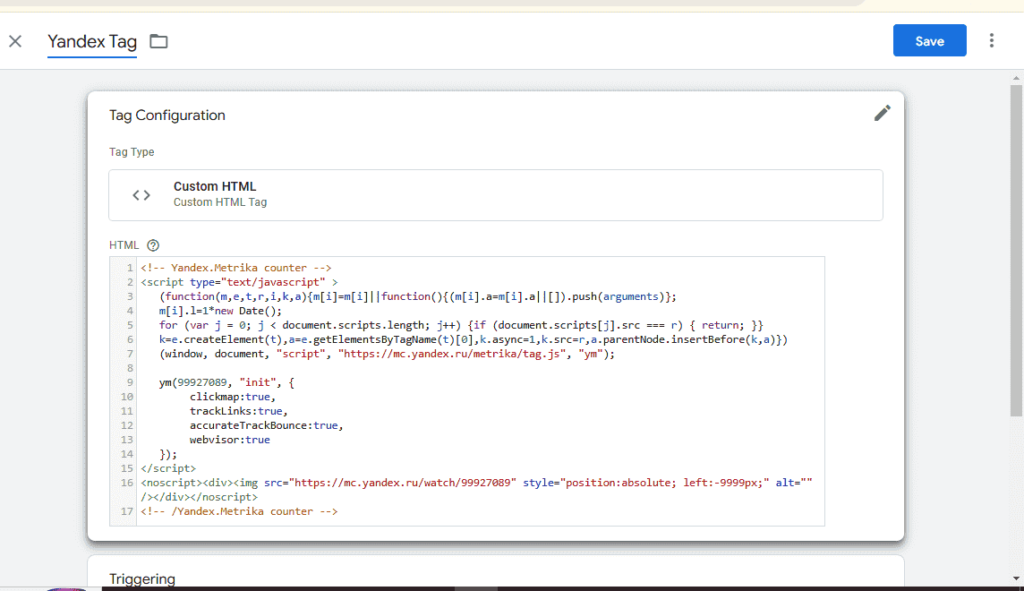Click line number 8 in the gutter

pos(130,368)
